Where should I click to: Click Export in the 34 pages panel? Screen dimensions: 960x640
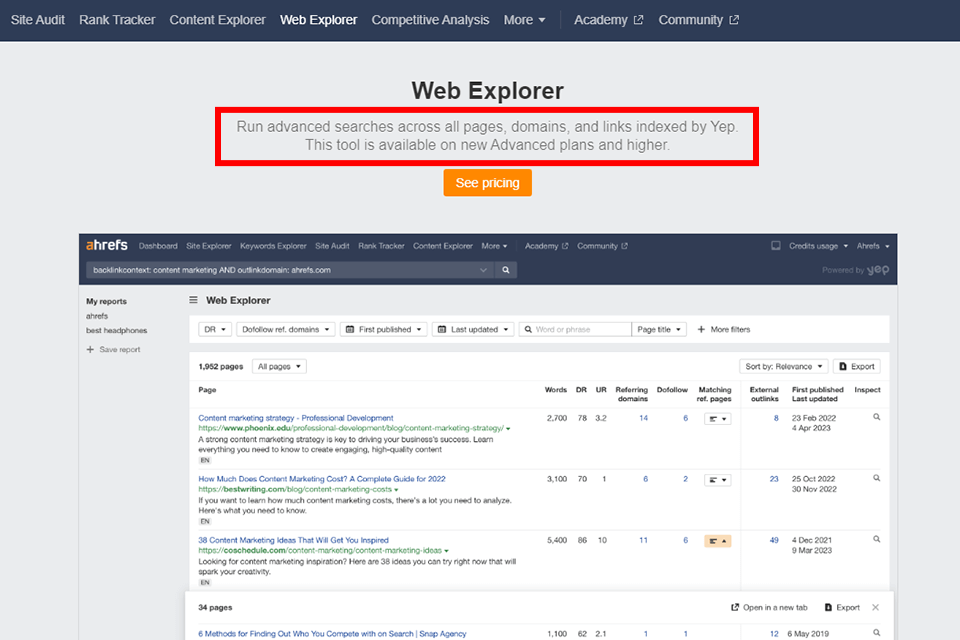click(x=842, y=608)
